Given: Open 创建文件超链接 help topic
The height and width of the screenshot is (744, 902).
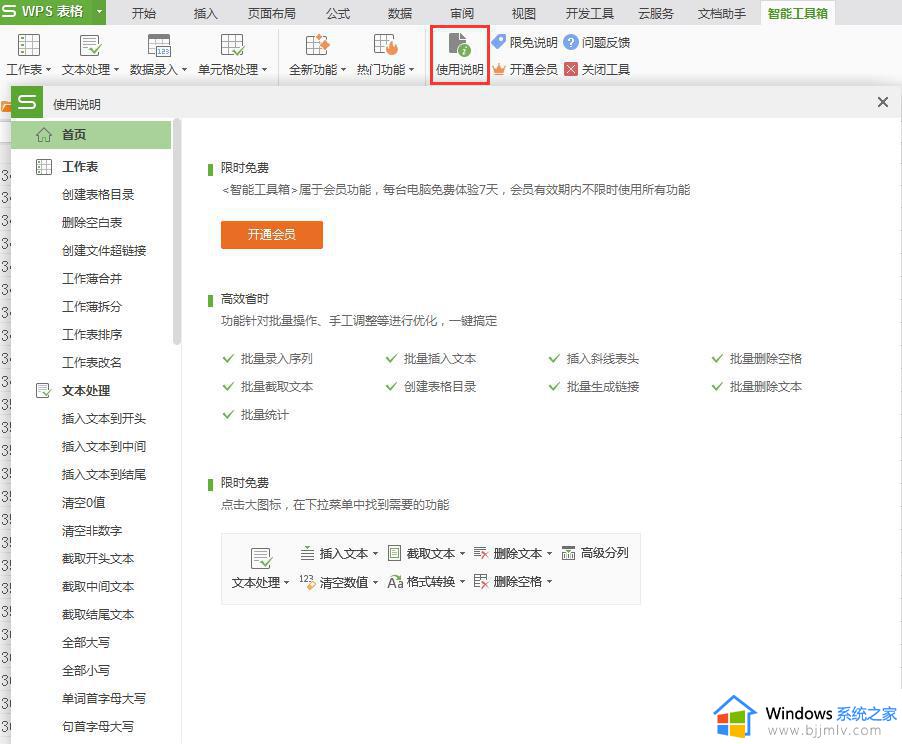Looking at the screenshot, I should (104, 251).
